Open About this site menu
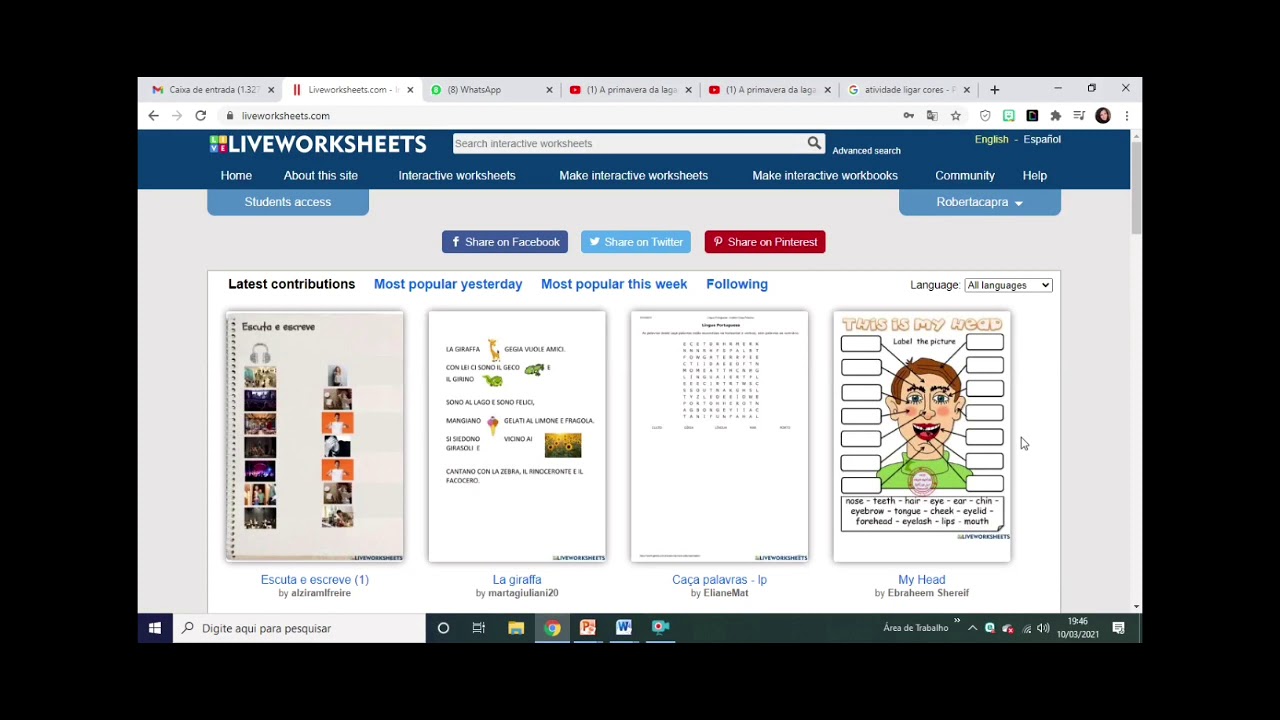The image size is (1280, 720). tap(320, 176)
